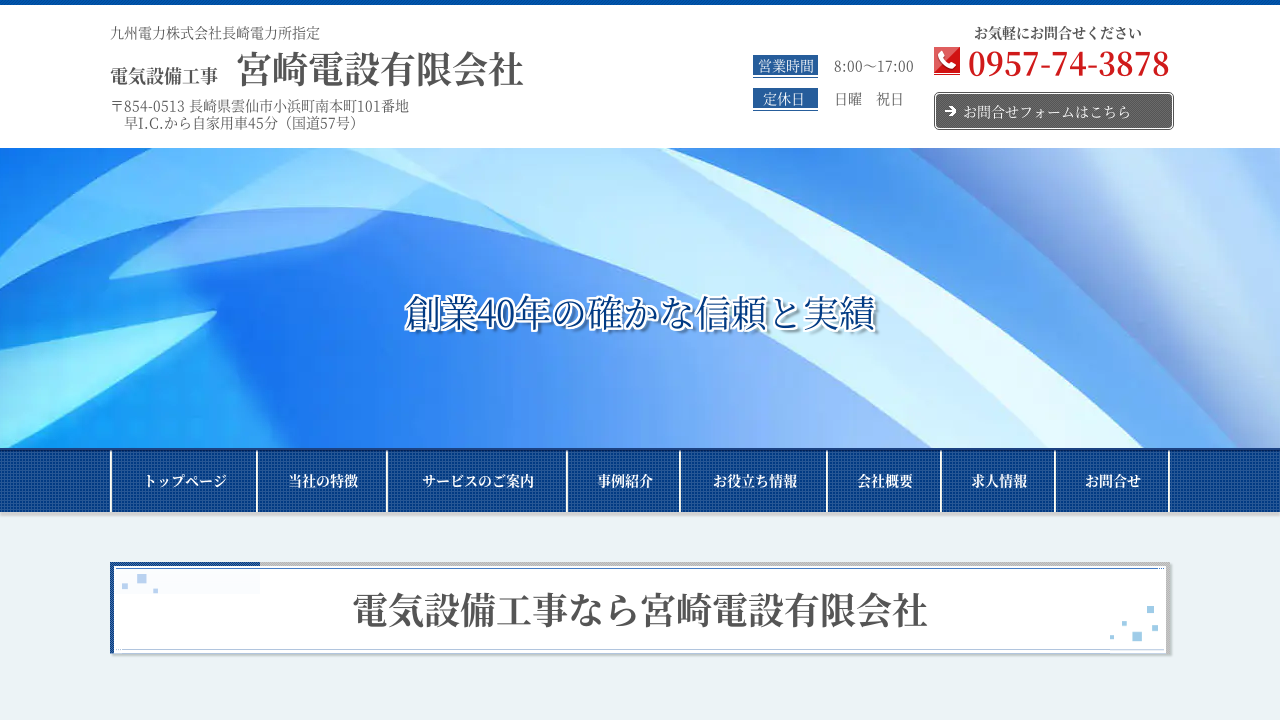This screenshot has height=720, width=1280.
Task: Go to トップページ in navigation
Action: tap(184, 481)
